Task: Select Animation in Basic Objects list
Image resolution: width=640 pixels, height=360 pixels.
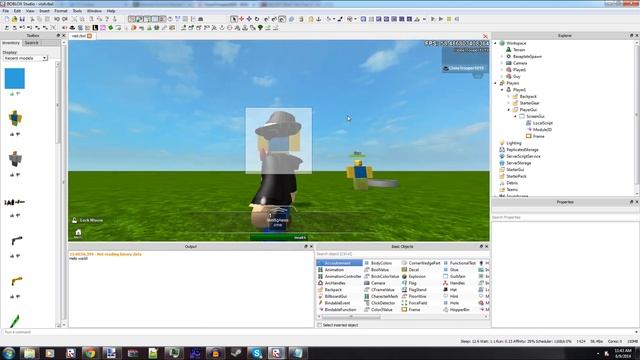Action: coord(334,270)
